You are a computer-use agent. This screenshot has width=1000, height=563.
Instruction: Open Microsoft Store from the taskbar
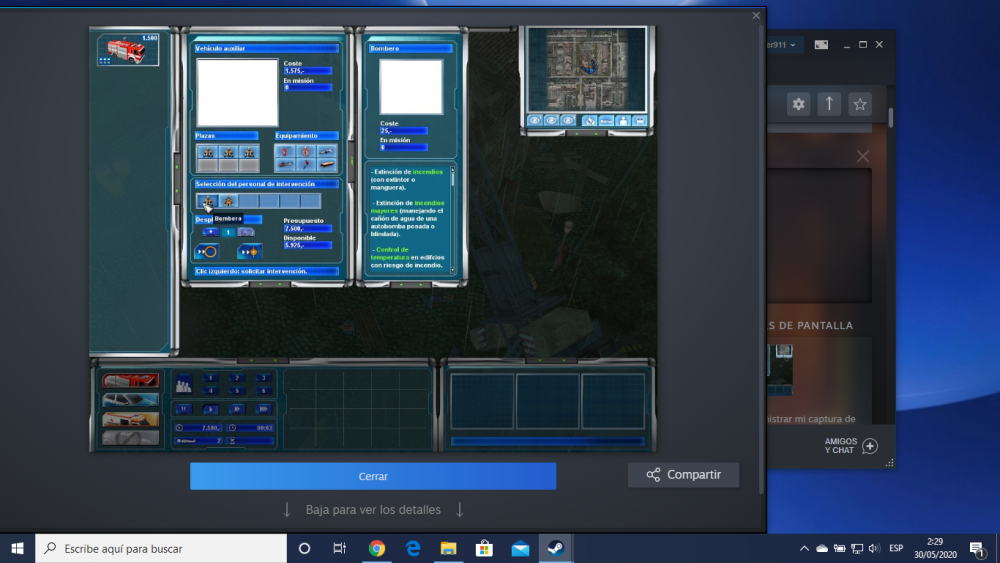click(x=484, y=548)
